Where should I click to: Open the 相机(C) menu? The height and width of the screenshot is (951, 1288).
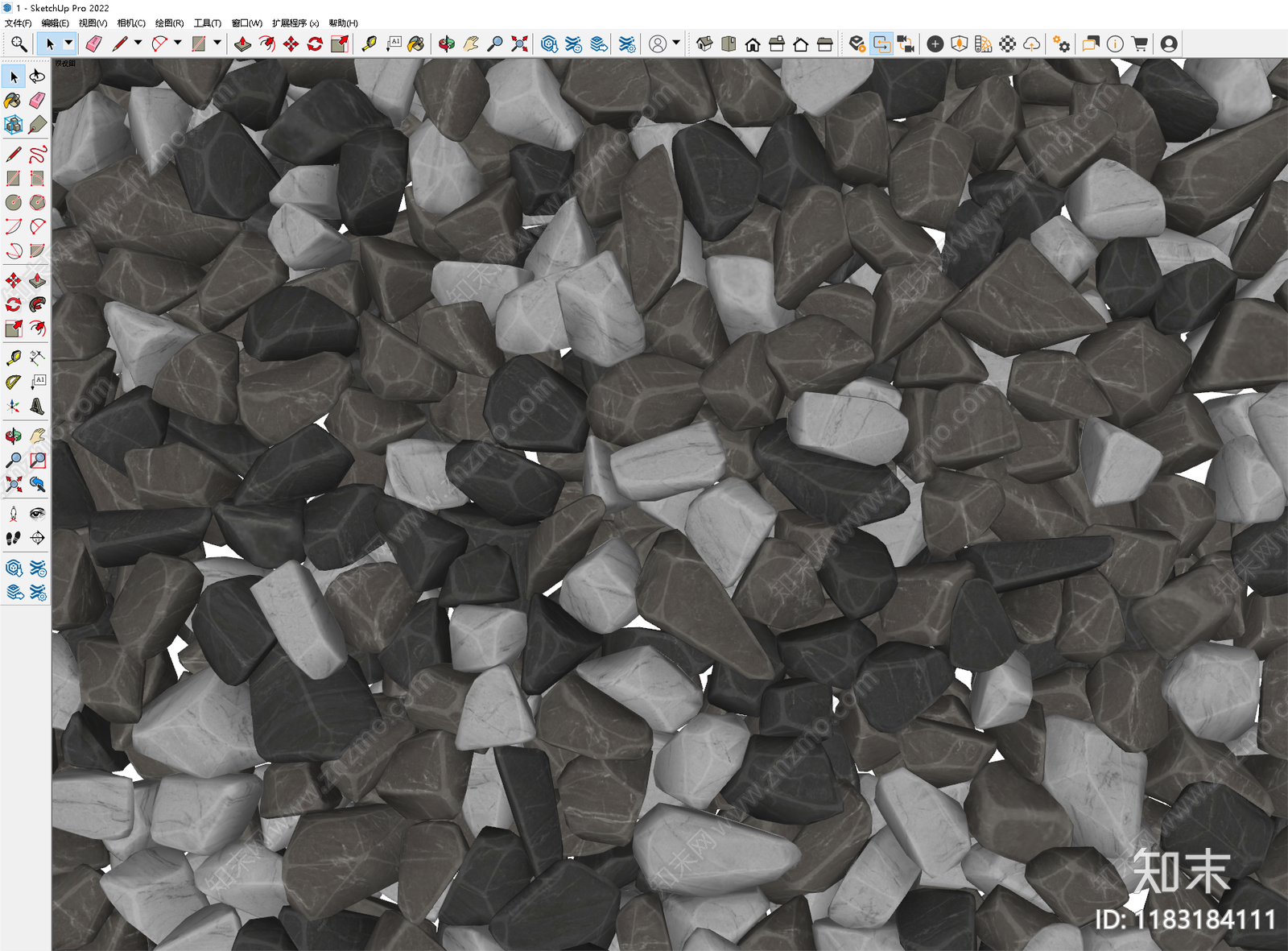tap(131, 23)
